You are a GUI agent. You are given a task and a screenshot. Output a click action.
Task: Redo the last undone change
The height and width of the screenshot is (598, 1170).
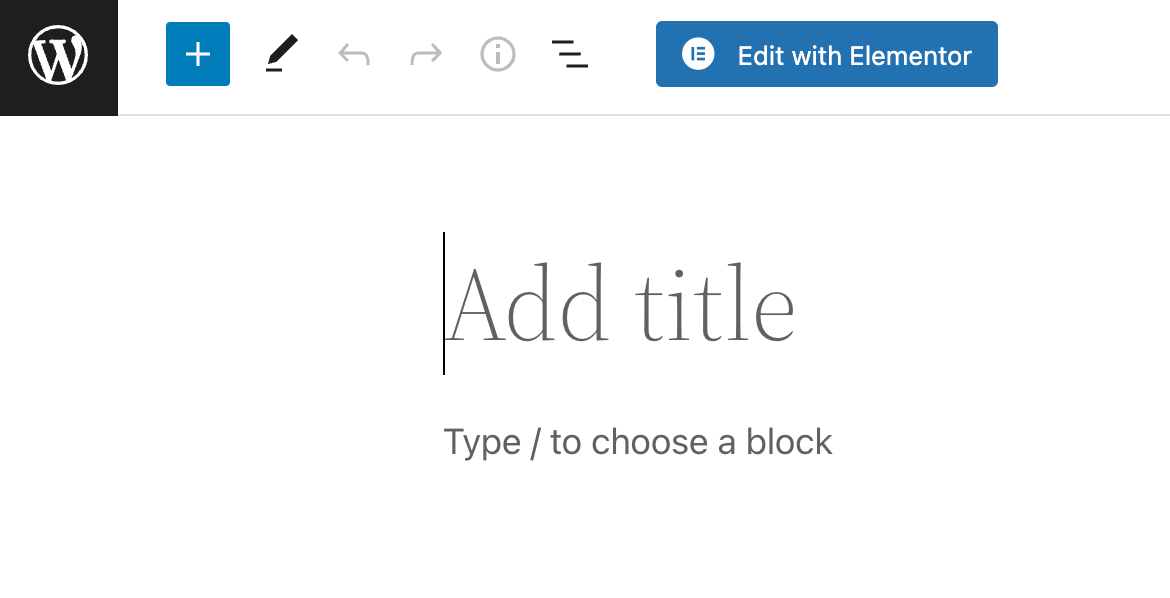tap(426, 54)
